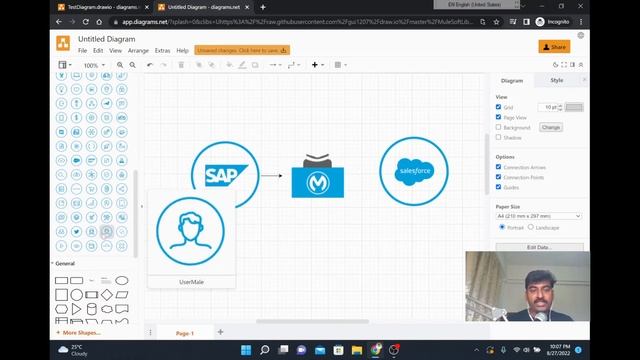Click the zoom out magnifier icon
The height and width of the screenshot is (360, 640).
click(x=133, y=65)
